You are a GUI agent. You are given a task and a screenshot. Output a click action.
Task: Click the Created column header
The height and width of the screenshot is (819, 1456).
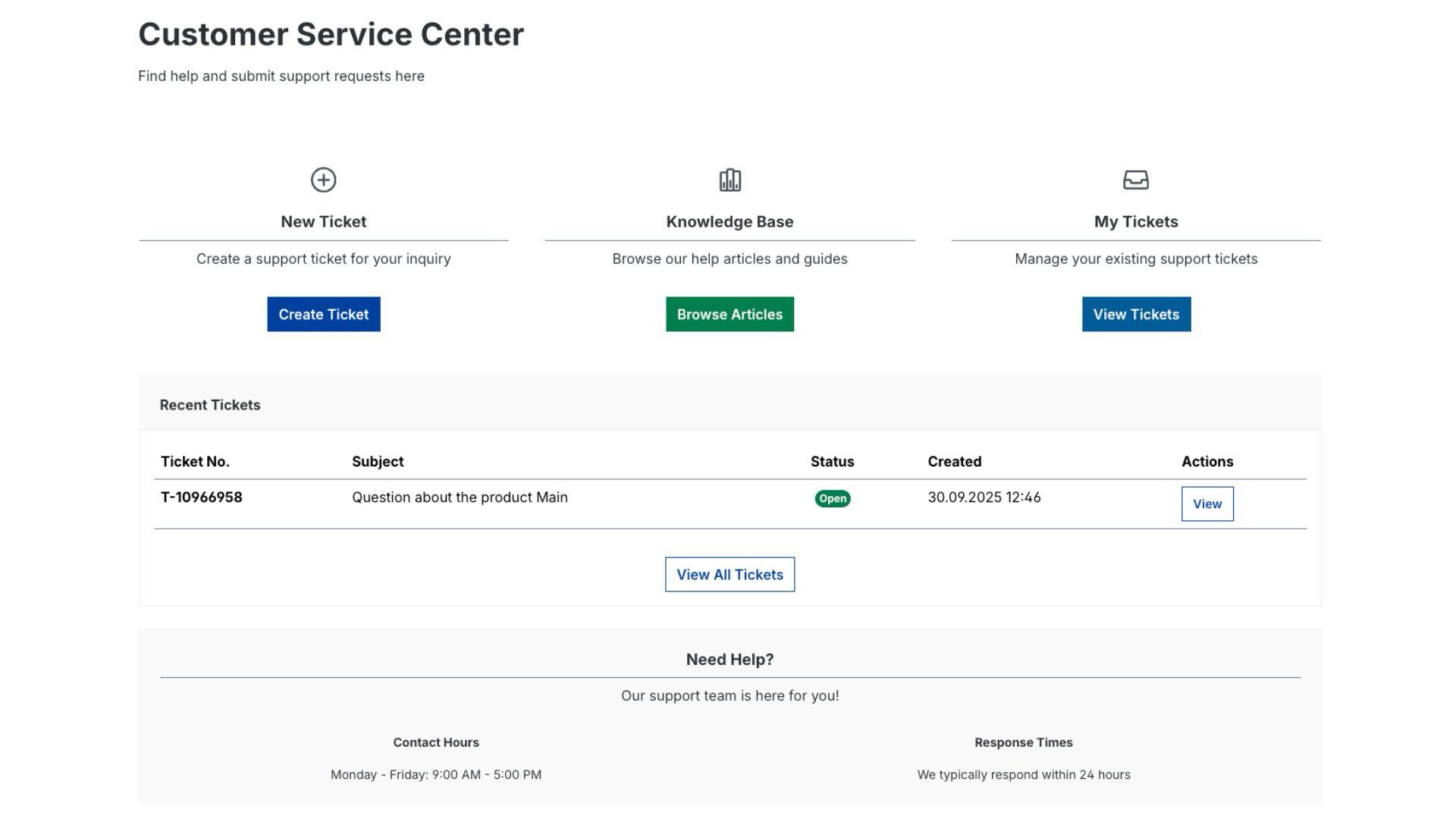tap(954, 461)
